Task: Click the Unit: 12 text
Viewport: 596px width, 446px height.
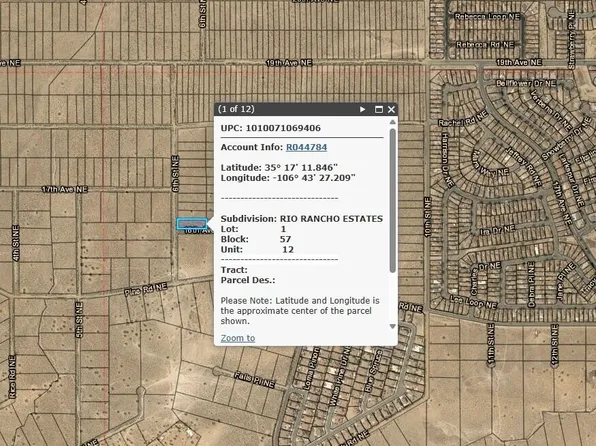Action: click(257, 249)
